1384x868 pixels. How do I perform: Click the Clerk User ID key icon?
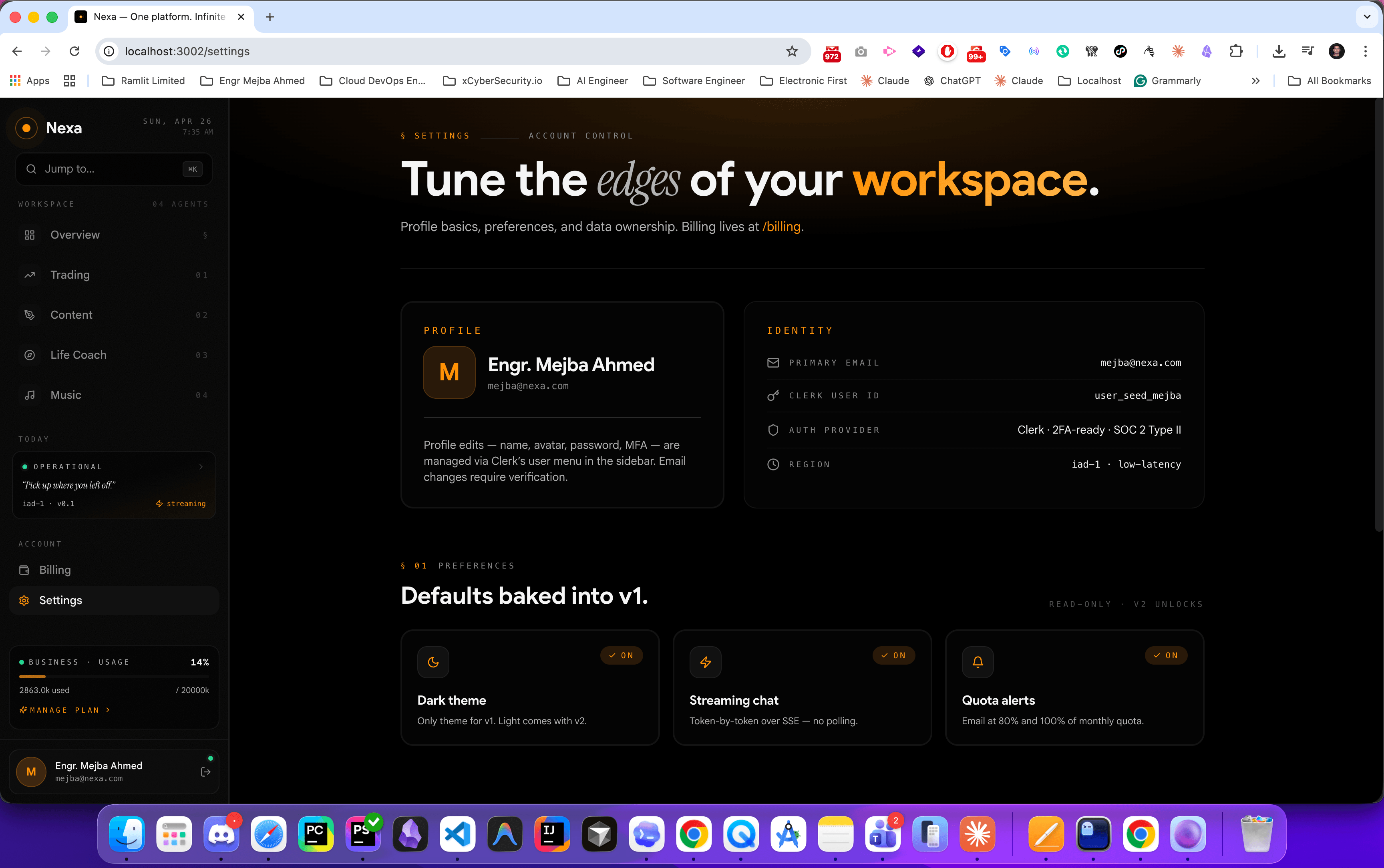(773, 396)
